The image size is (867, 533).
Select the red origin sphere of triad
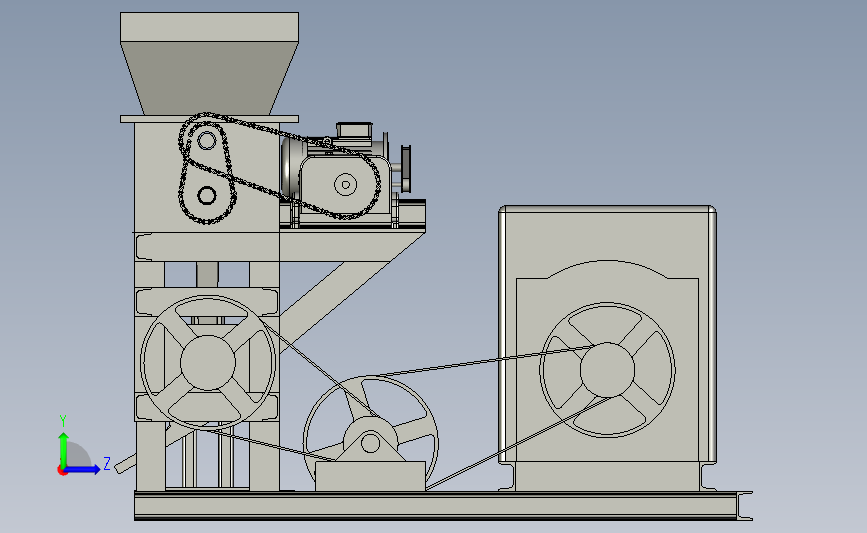tap(62, 471)
